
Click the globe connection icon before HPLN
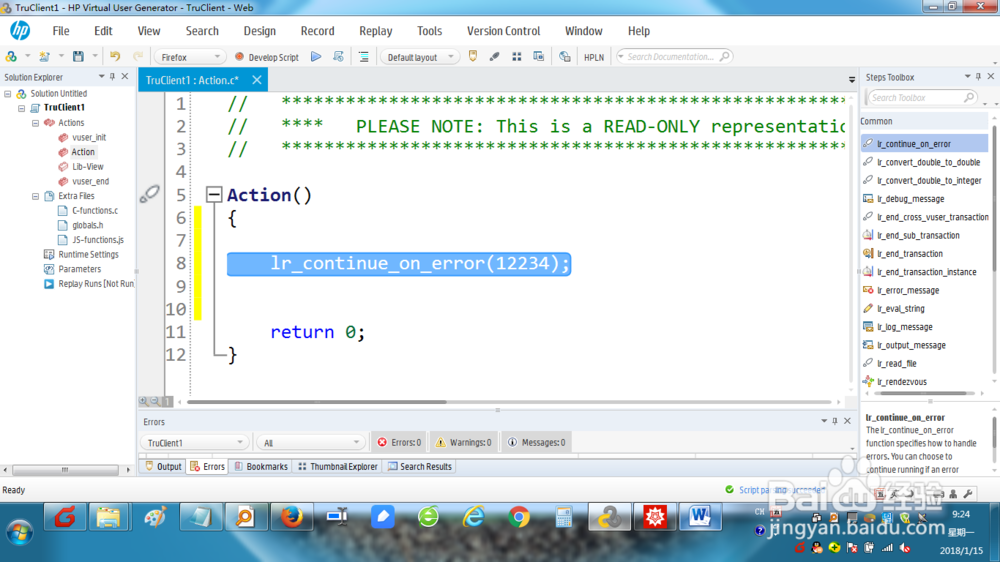coord(564,57)
